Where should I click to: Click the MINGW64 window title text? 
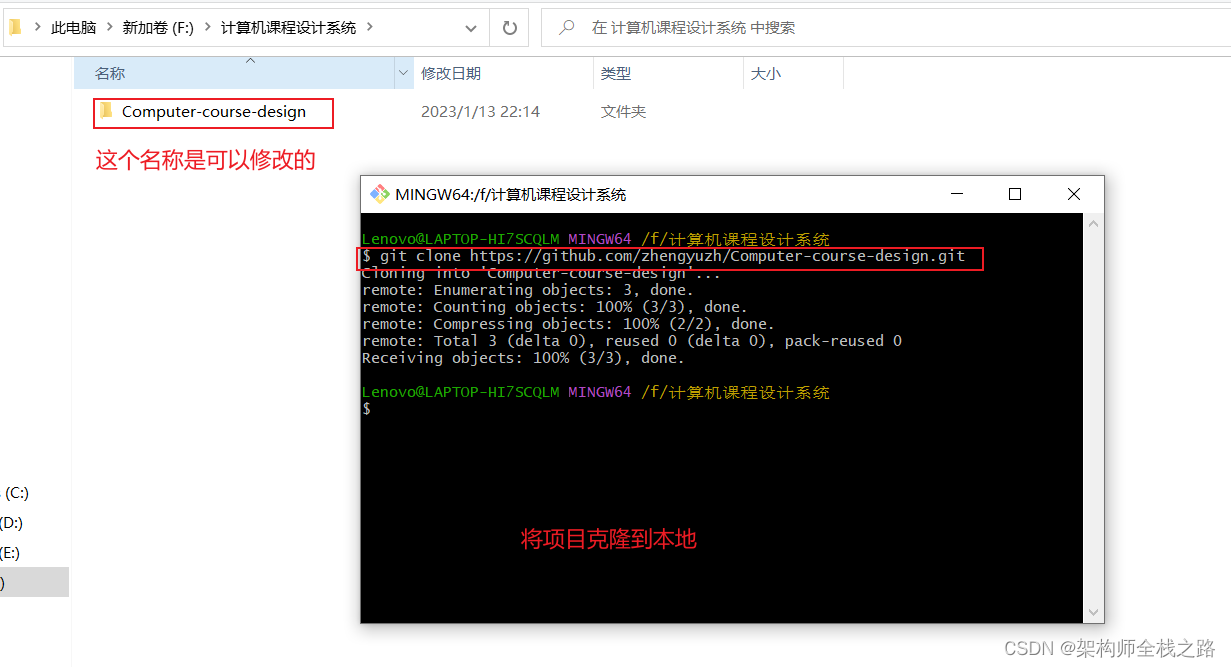pyautogui.click(x=511, y=195)
